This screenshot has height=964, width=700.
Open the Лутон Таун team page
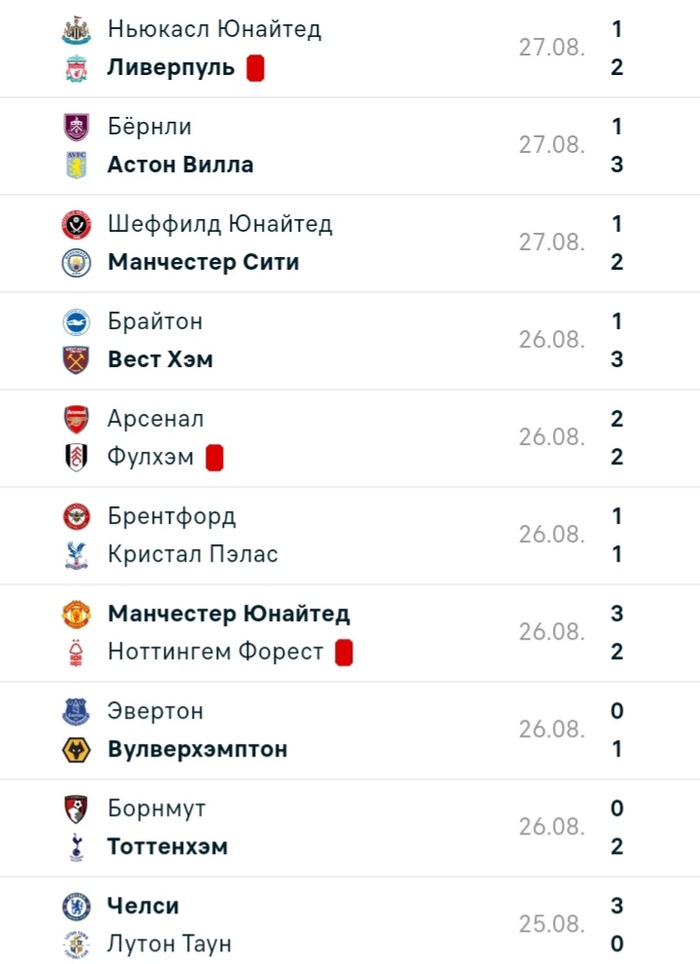169,943
